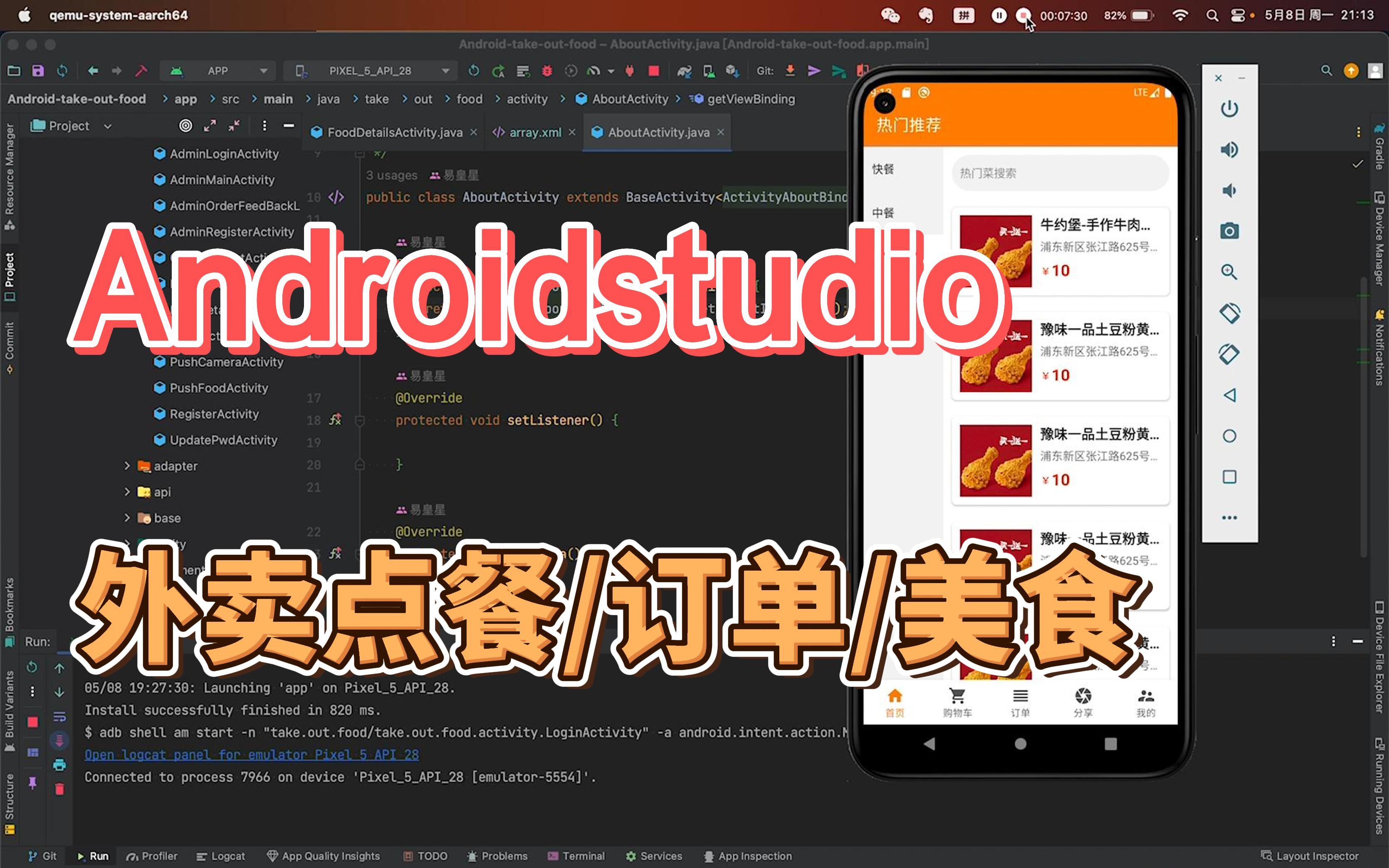Toggle soft-wrap in the Run console
Screen dimensions: 1389x868
coord(59,717)
